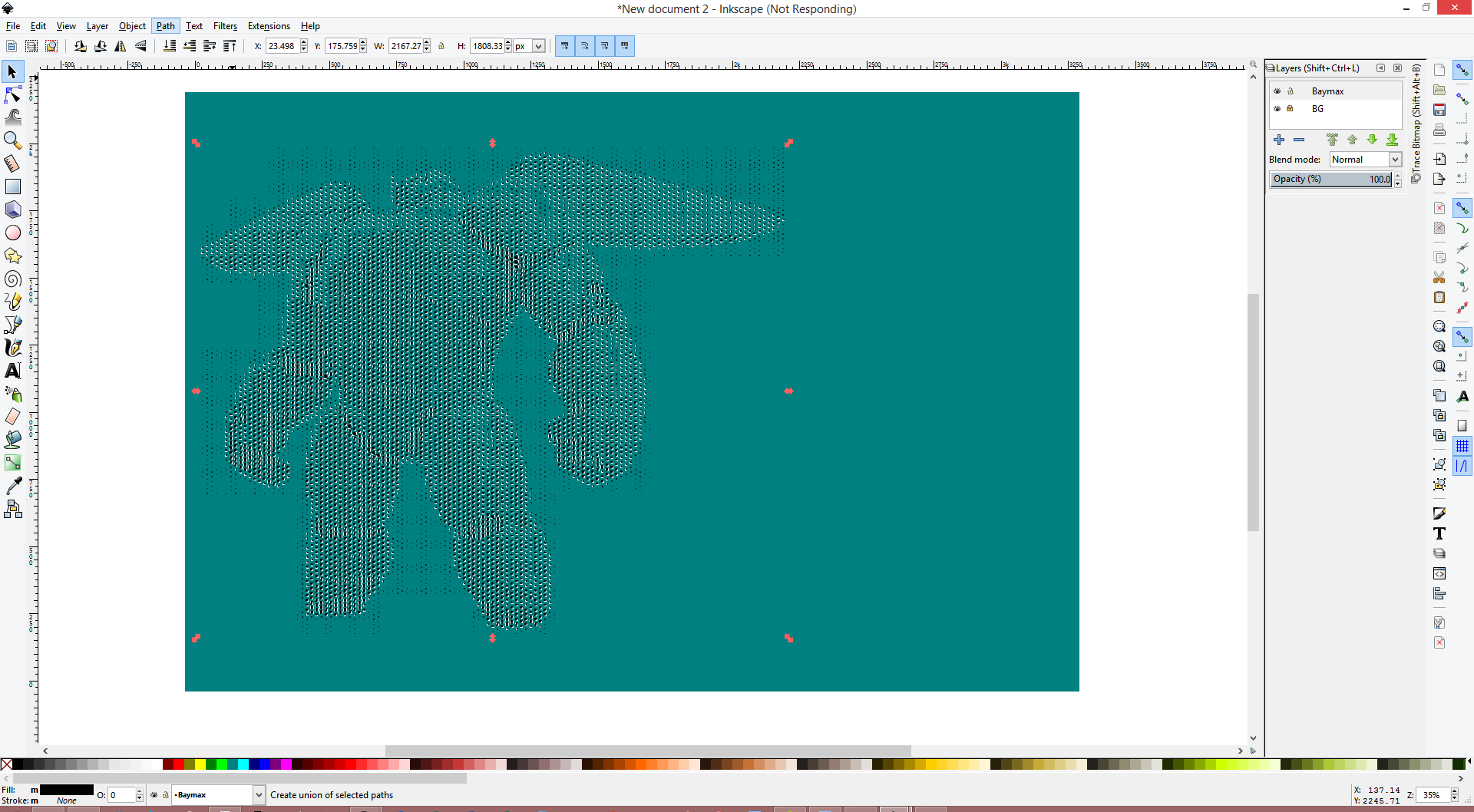Toggle snap to grids button
The image size is (1474, 812).
click(1462, 446)
